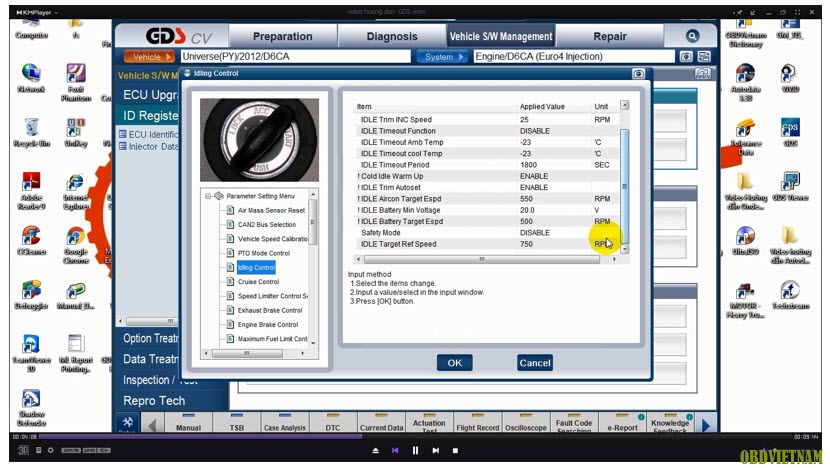The height and width of the screenshot is (468, 830).
Task: Click the eject open-file button in KMPlayer
Action: pyautogui.click(x=375, y=451)
